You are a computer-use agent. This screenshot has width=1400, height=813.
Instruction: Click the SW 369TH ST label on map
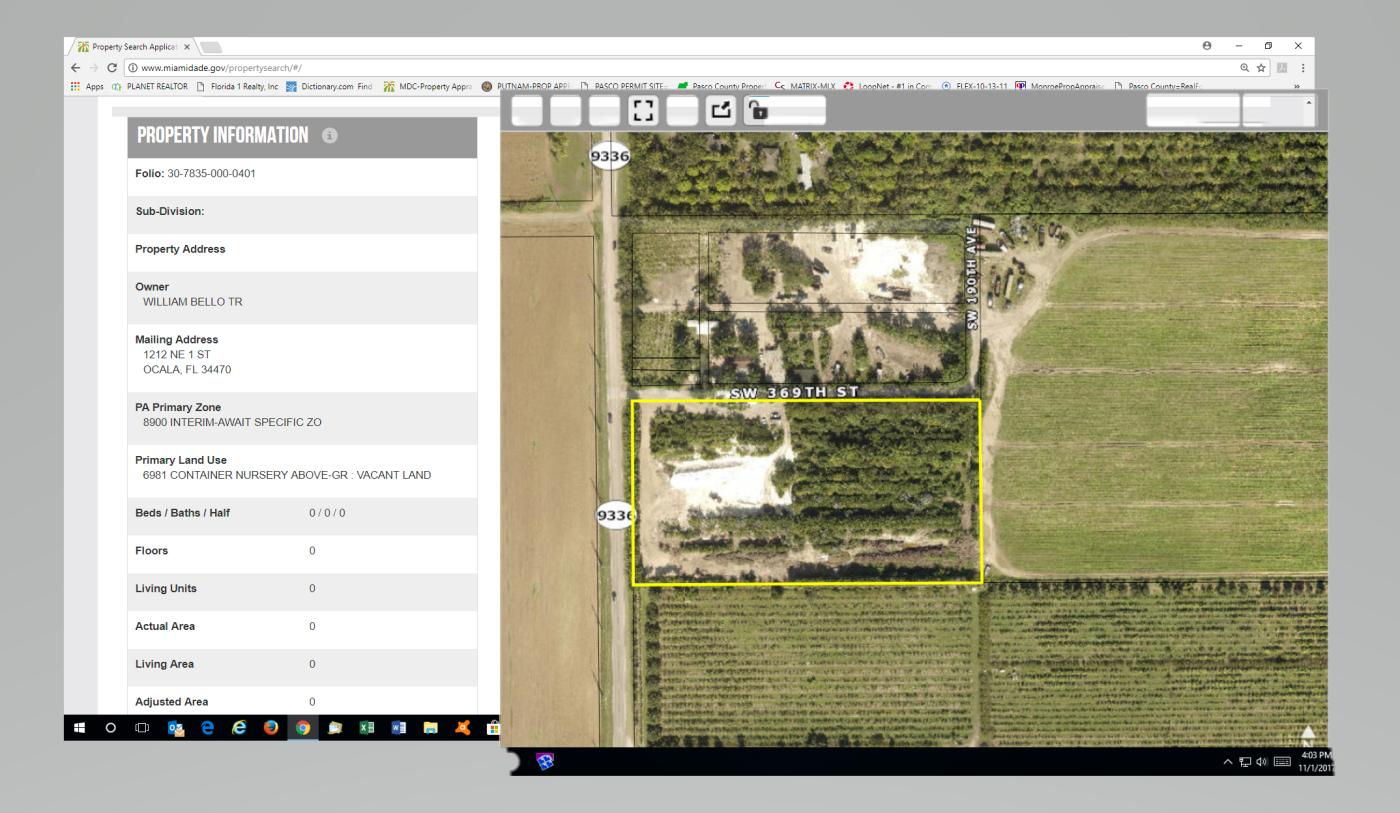(x=795, y=393)
